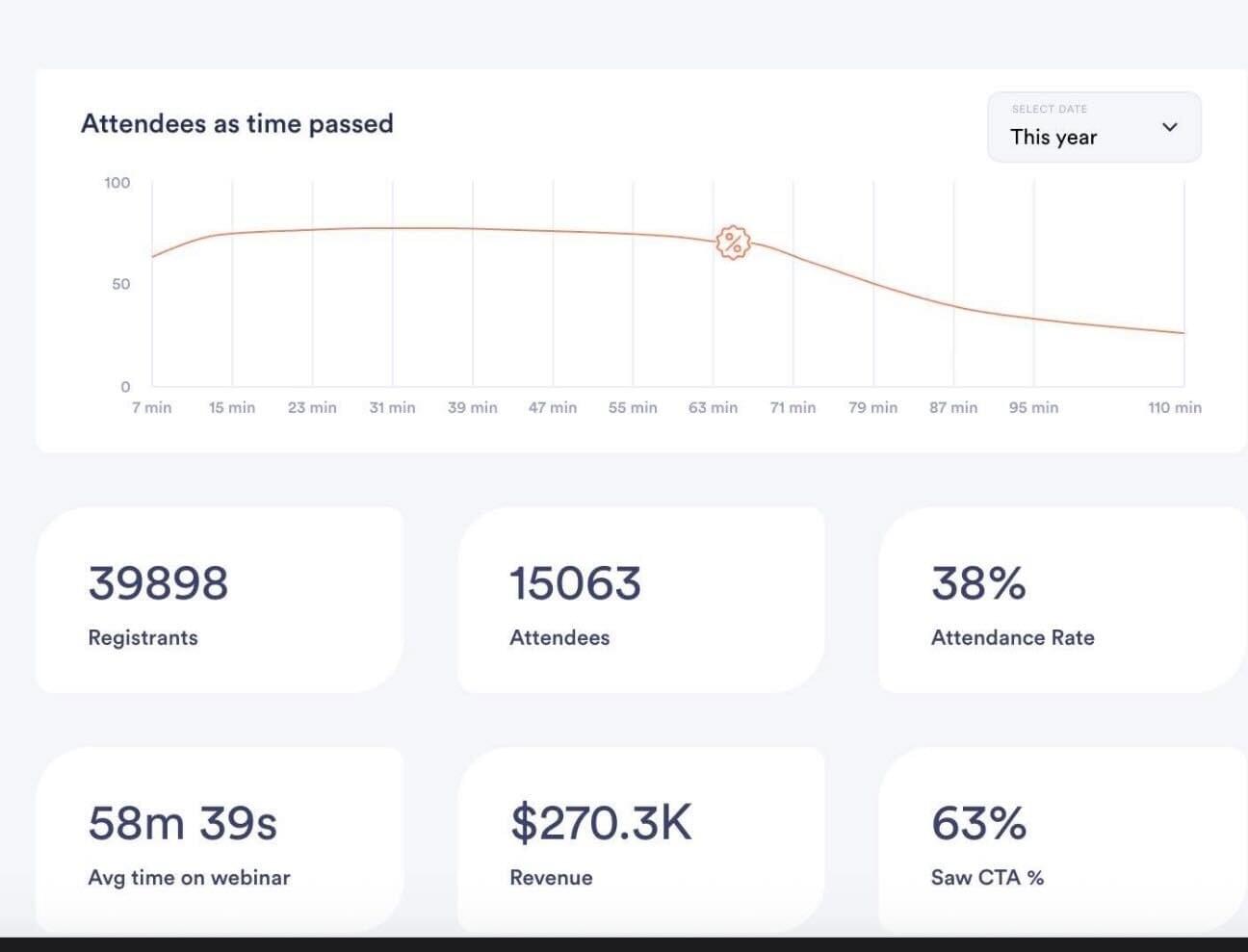Click the 110 min axis label
The width and height of the screenshot is (1248, 952).
1174,408
